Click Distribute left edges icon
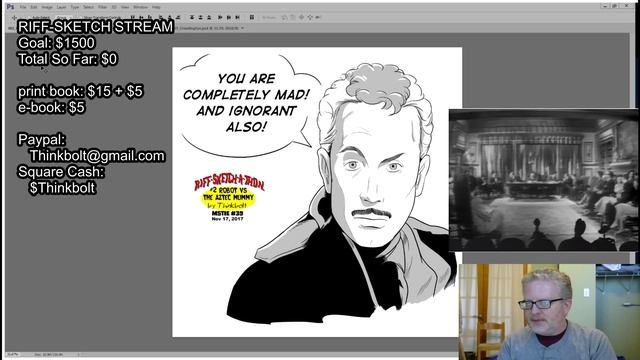The width and height of the screenshot is (640, 360). [x=220, y=18]
